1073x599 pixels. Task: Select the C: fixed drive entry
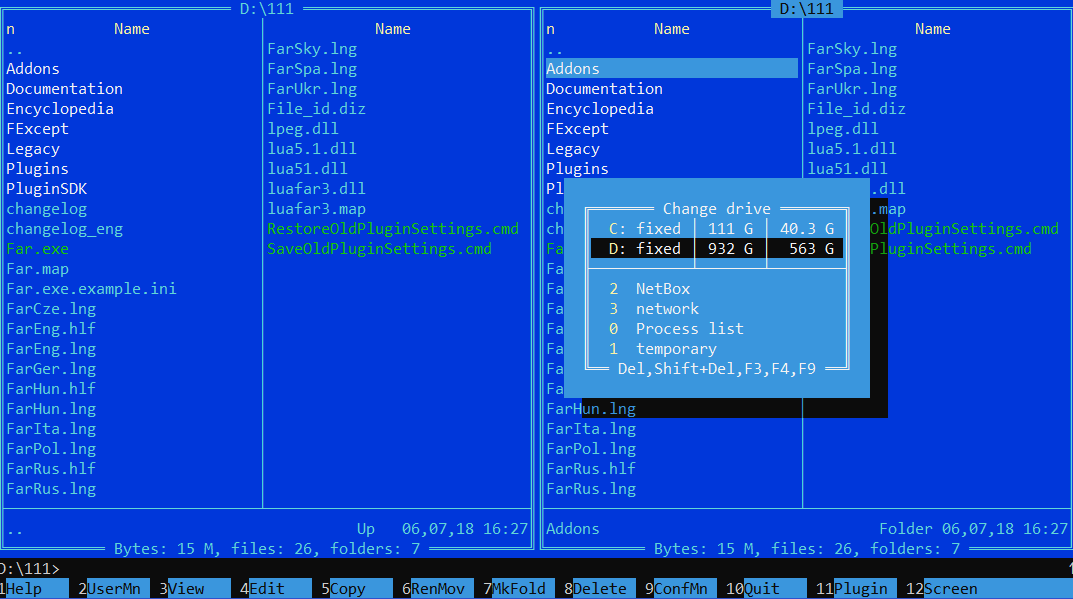716,229
